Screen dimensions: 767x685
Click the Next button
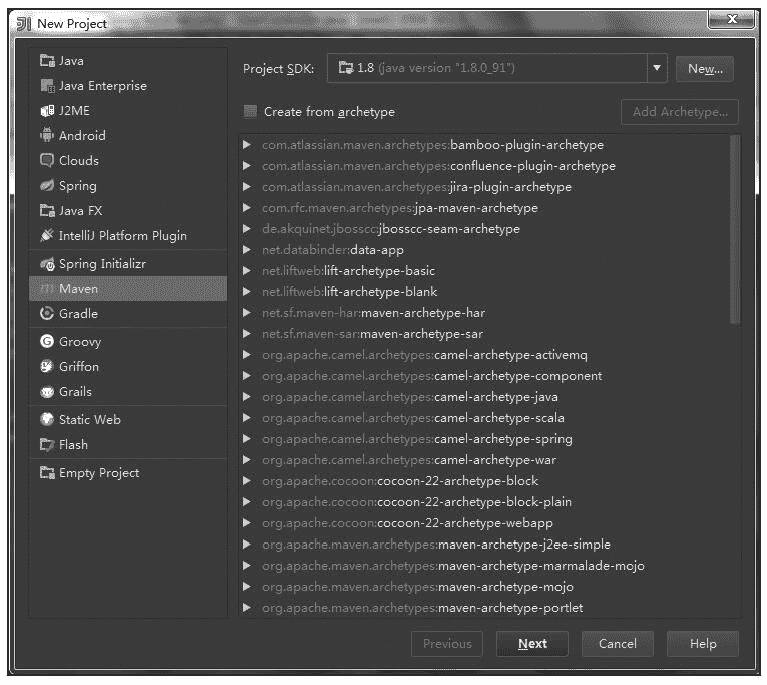coord(532,644)
